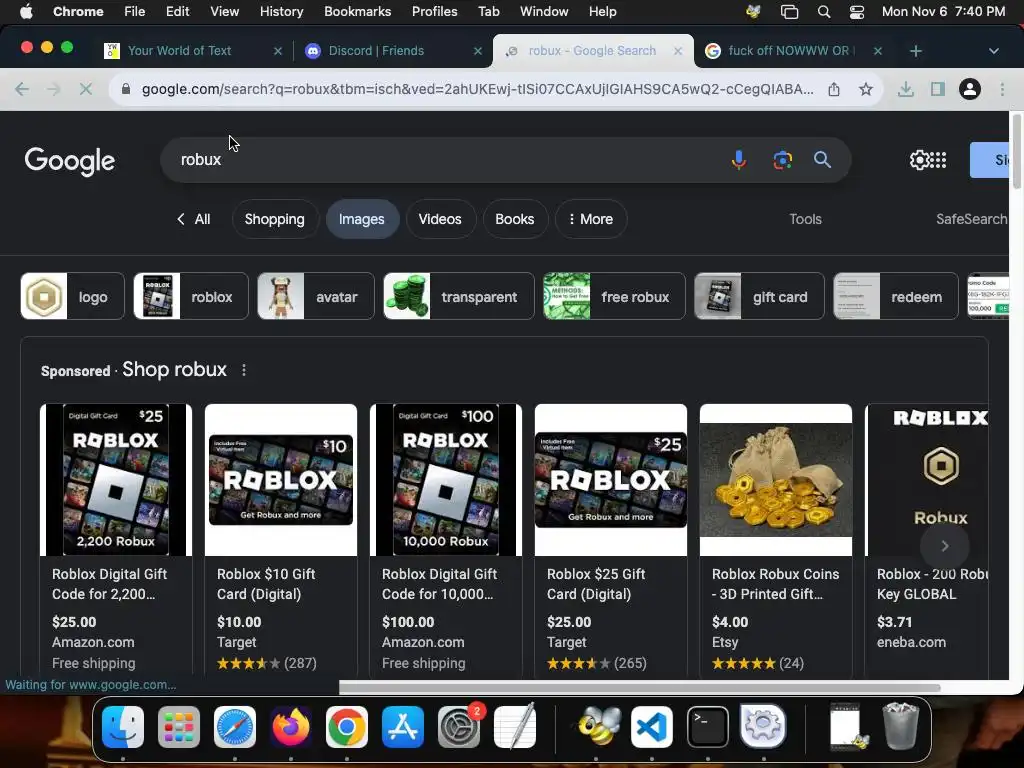Switch to Discord Friends tab
Image resolution: width=1024 pixels, height=768 pixels.
pyautogui.click(x=392, y=51)
